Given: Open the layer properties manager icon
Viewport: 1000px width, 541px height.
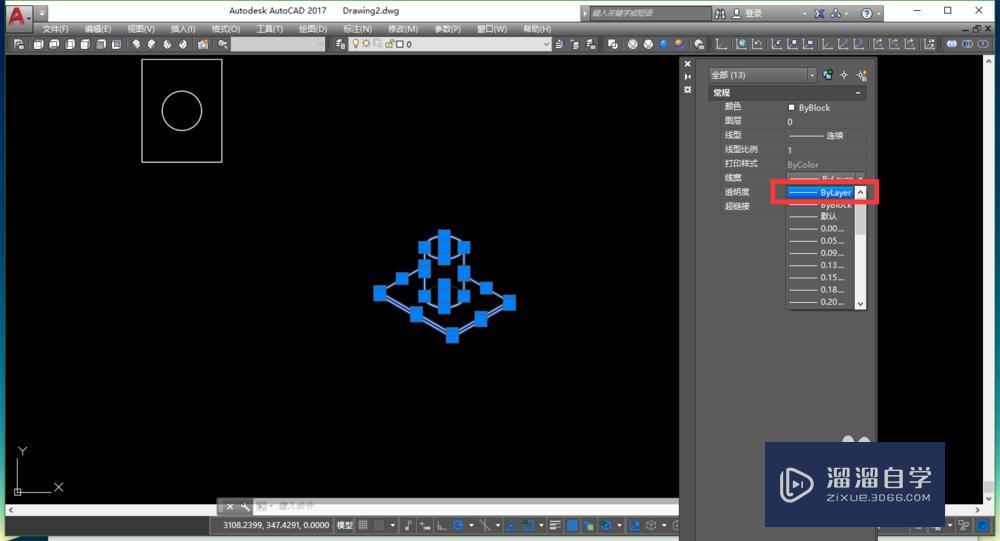Looking at the screenshot, I should (x=341, y=44).
